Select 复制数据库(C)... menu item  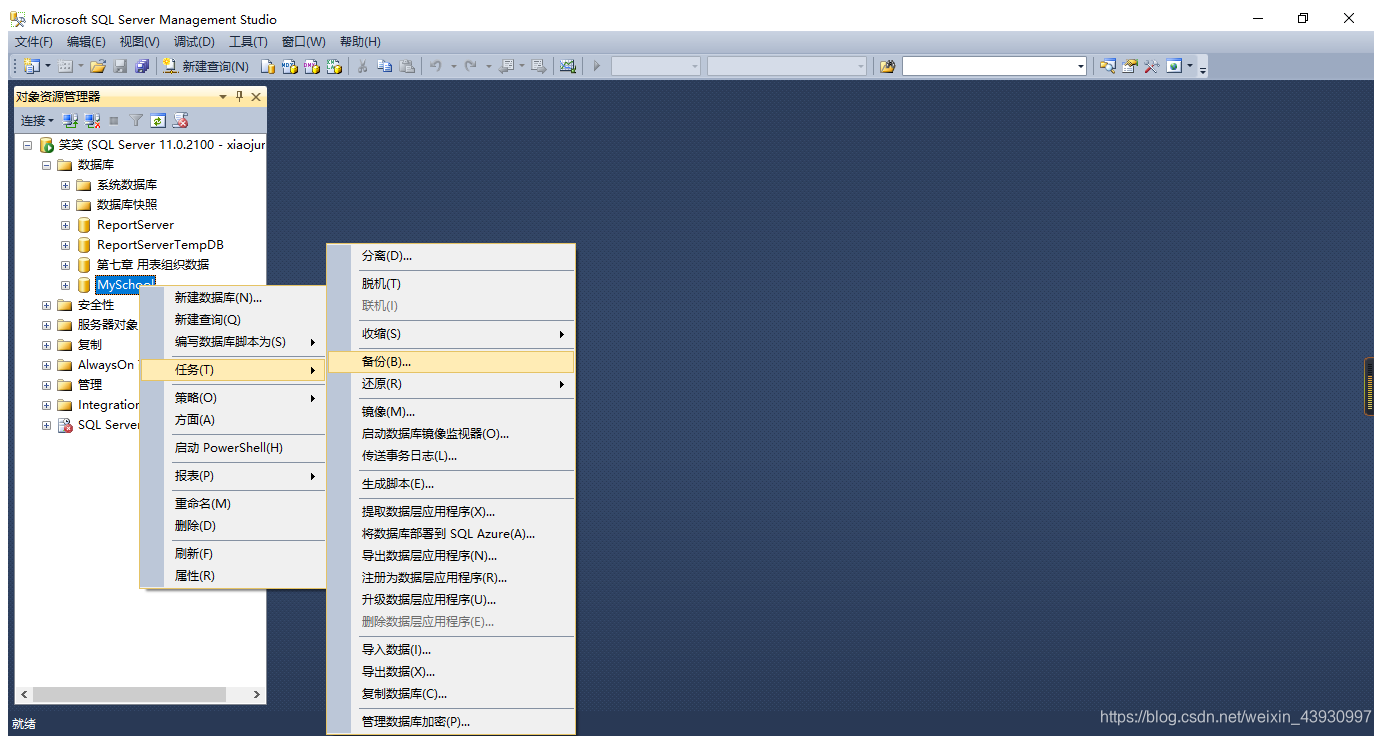tap(451, 694)
